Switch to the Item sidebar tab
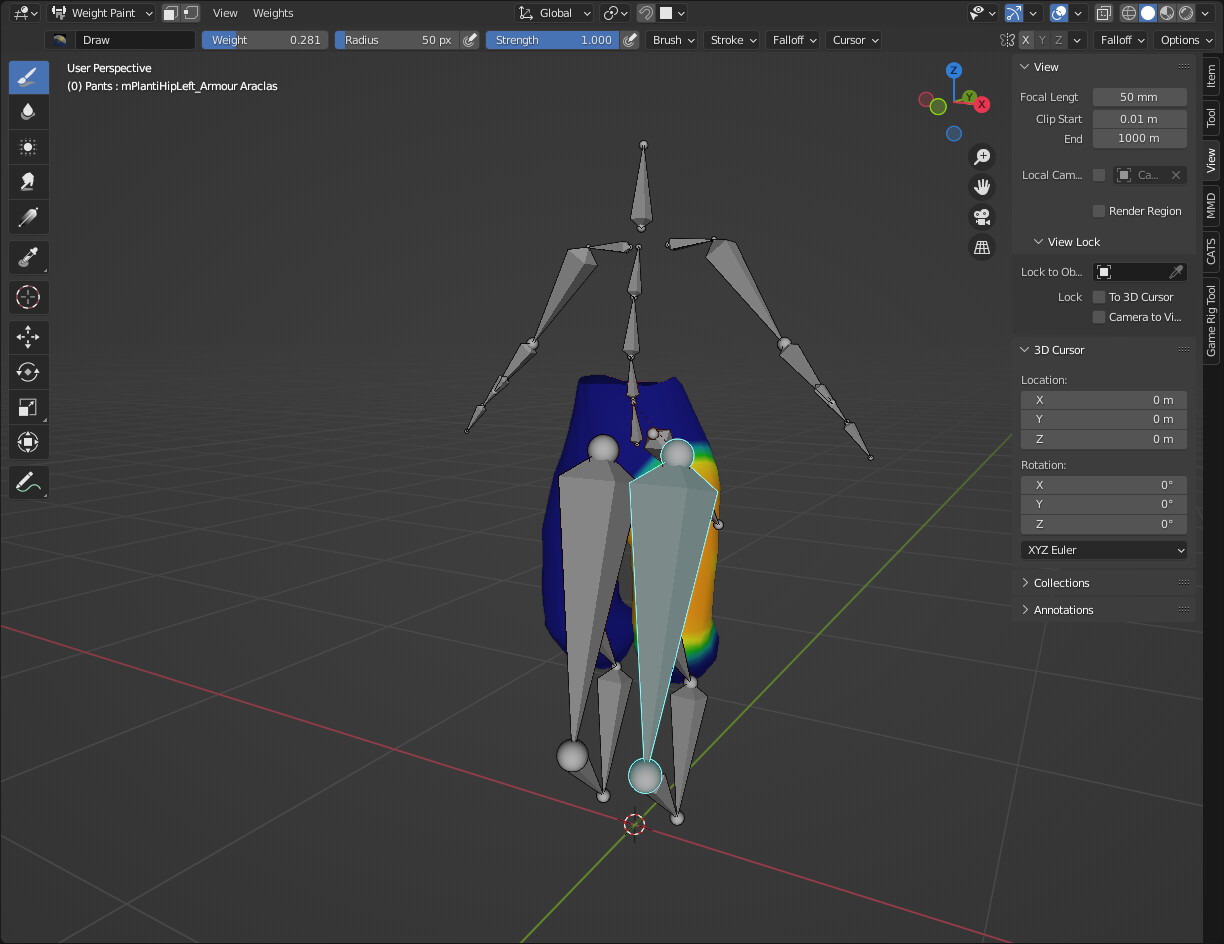Image resolution: width=1224 pixels, height=944 pixels. (x=1211, y=75)
